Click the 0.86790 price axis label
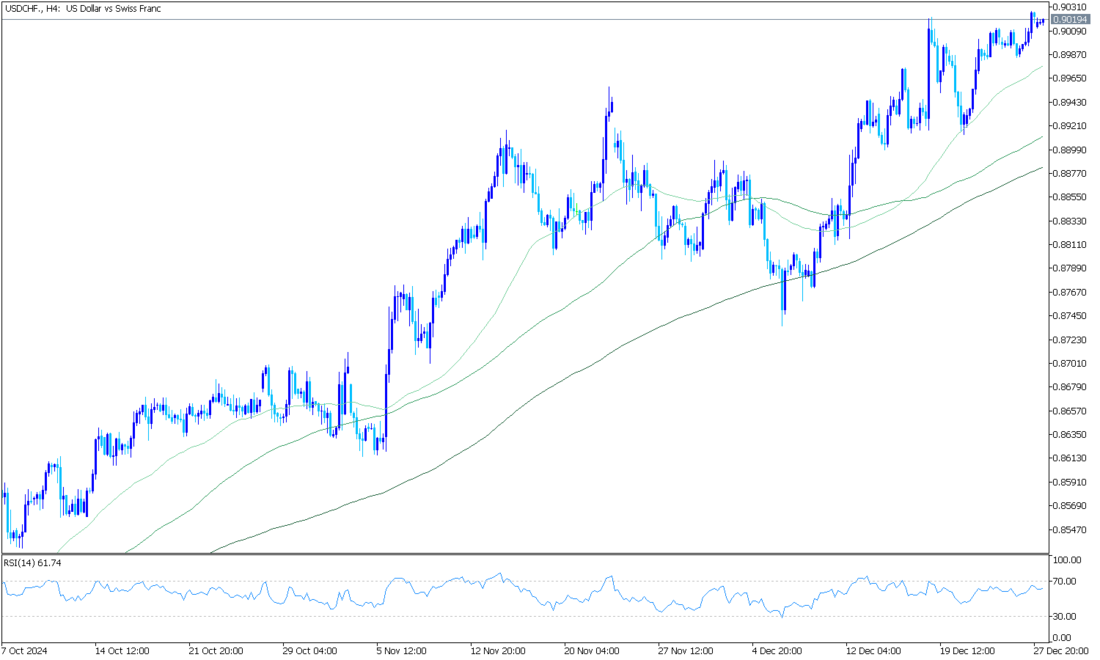 (x=1069, y=387)
